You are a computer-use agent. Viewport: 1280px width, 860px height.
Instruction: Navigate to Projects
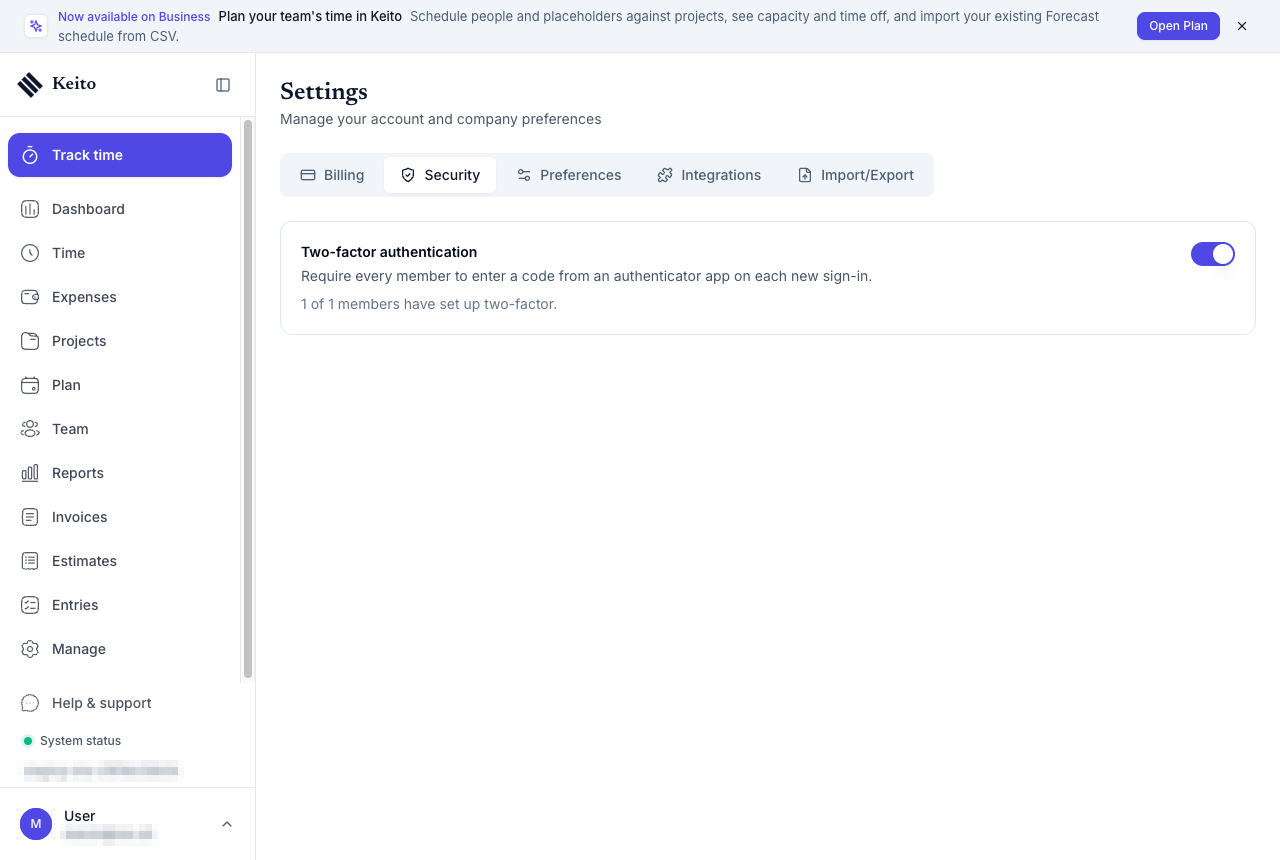tap(120, 341)
